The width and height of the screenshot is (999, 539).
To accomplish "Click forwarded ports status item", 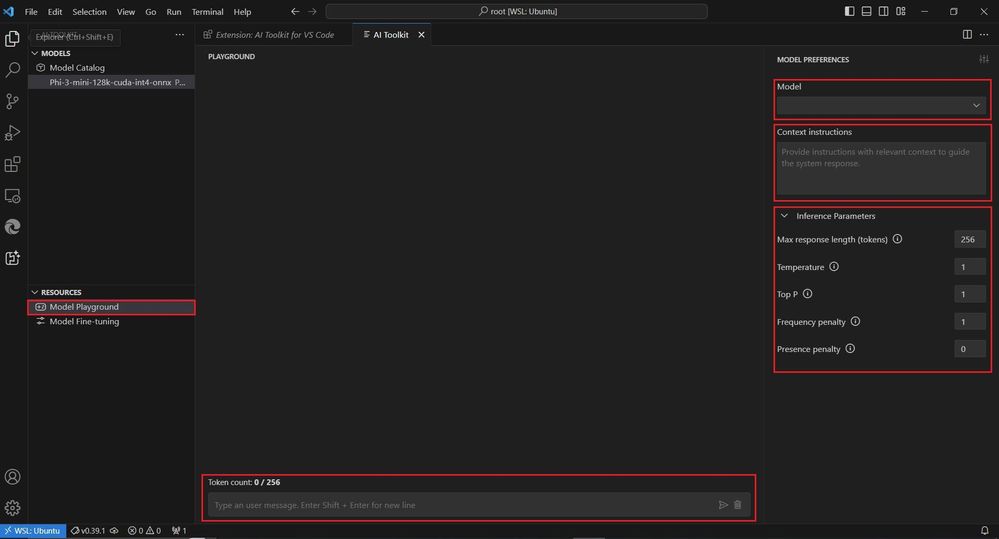I will (x=179, y=531).
